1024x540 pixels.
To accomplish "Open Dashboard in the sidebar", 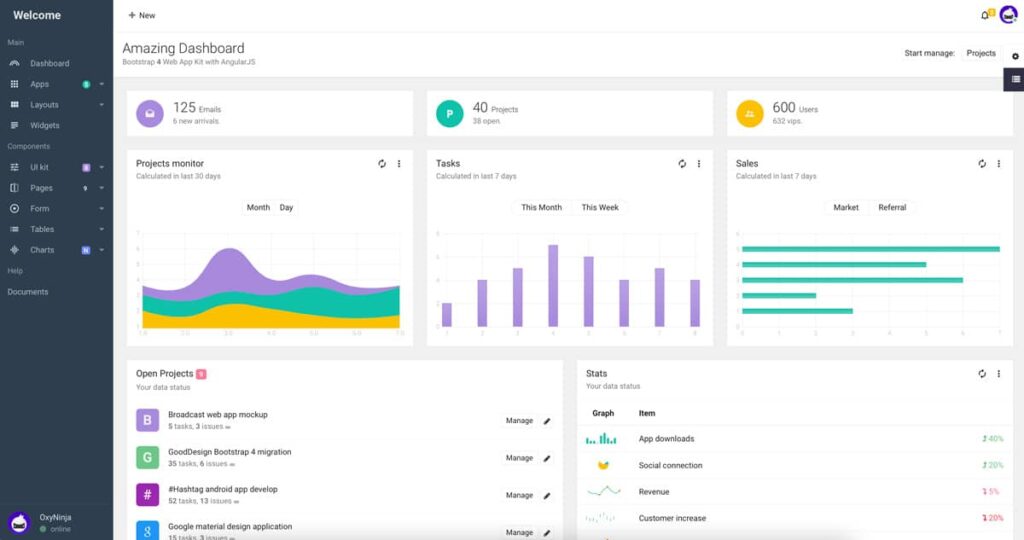I will (49, 63).
